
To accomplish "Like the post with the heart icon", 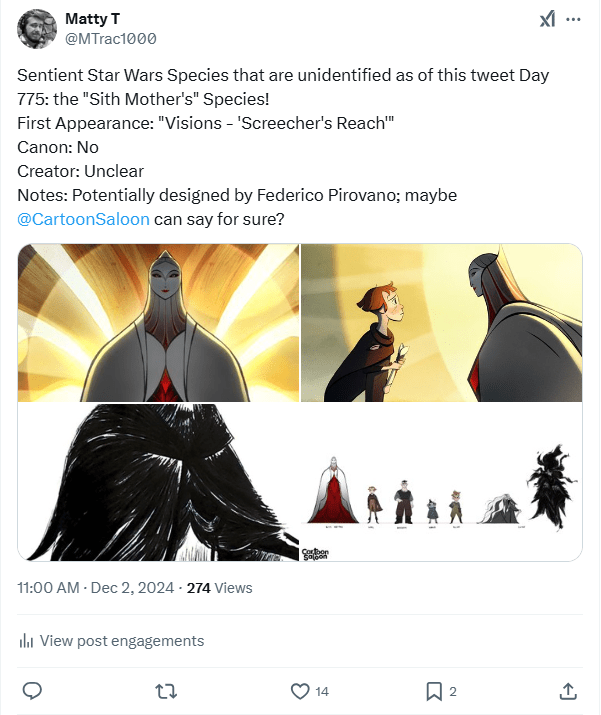I will click(x=300, y=690).
